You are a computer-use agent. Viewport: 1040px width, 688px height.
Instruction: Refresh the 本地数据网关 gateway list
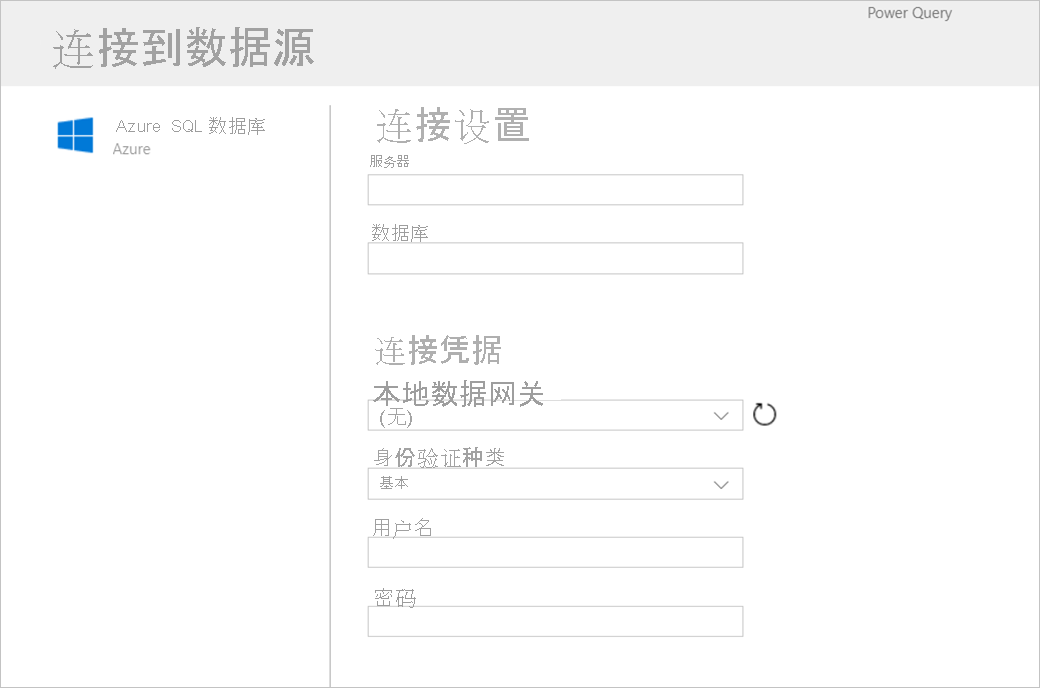click(764, 414)
